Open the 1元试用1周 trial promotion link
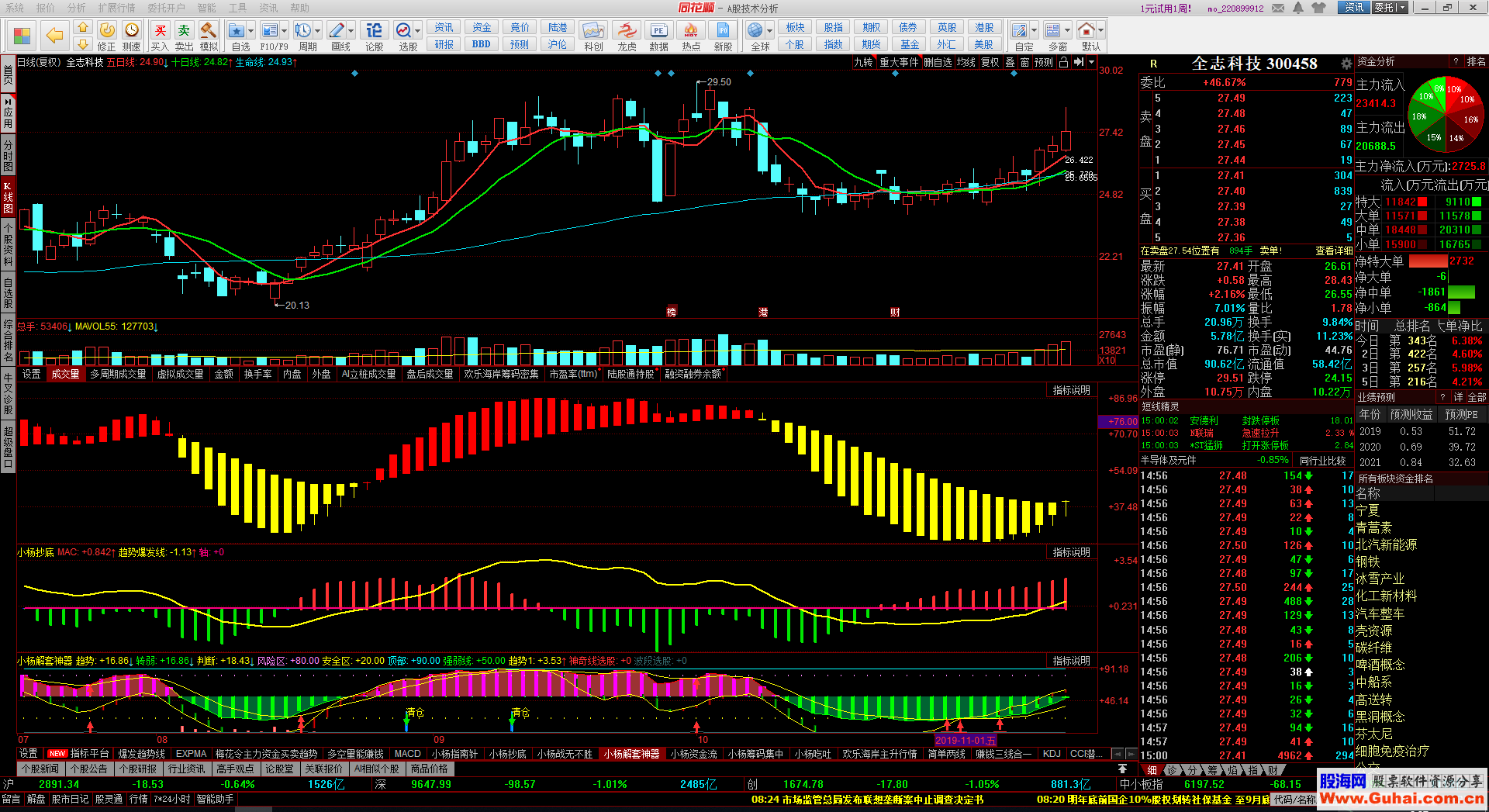This screenshot has height=812, width=1489. point(1166,9)
